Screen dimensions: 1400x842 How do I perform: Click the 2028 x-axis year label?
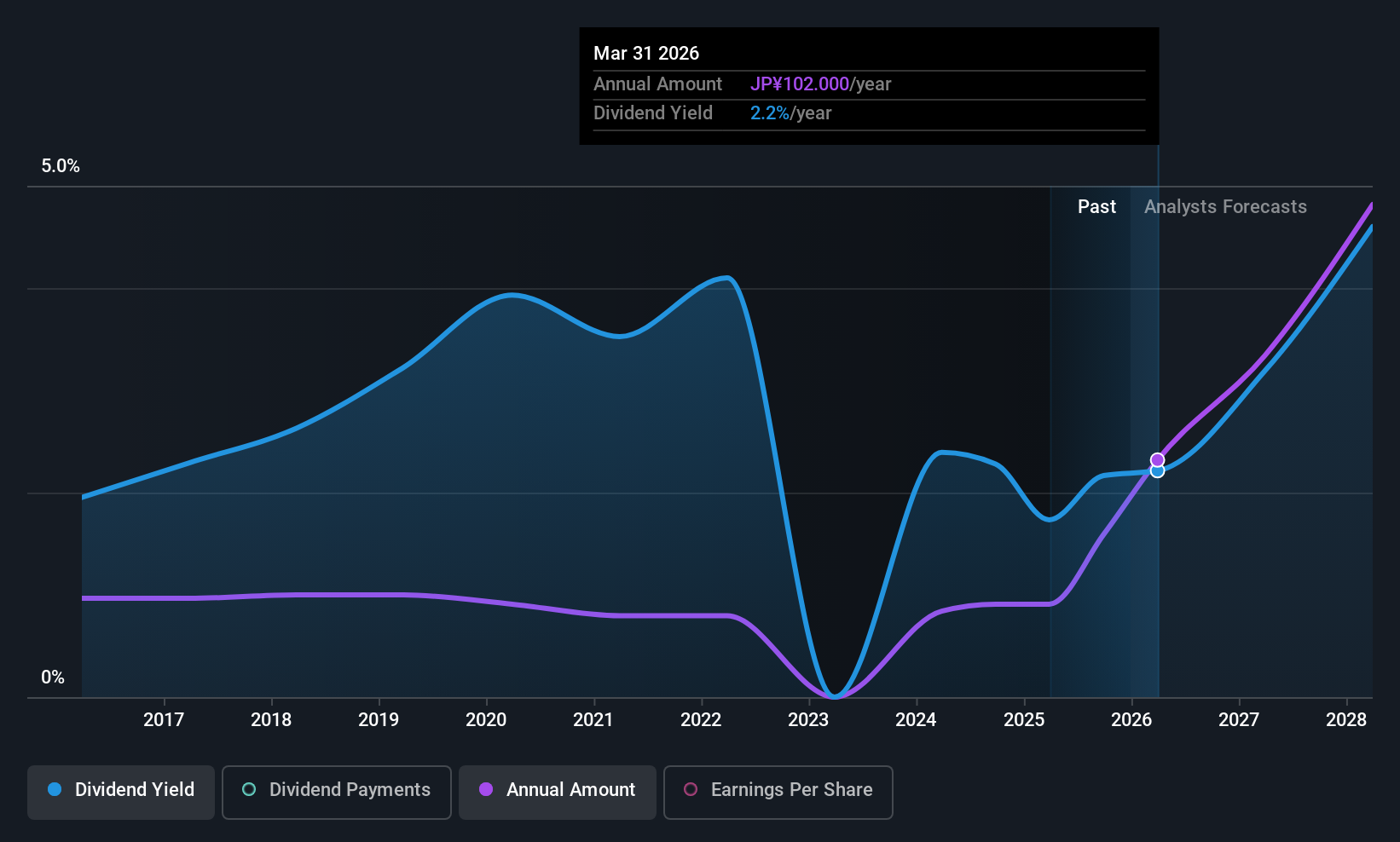pos(1346,719)
